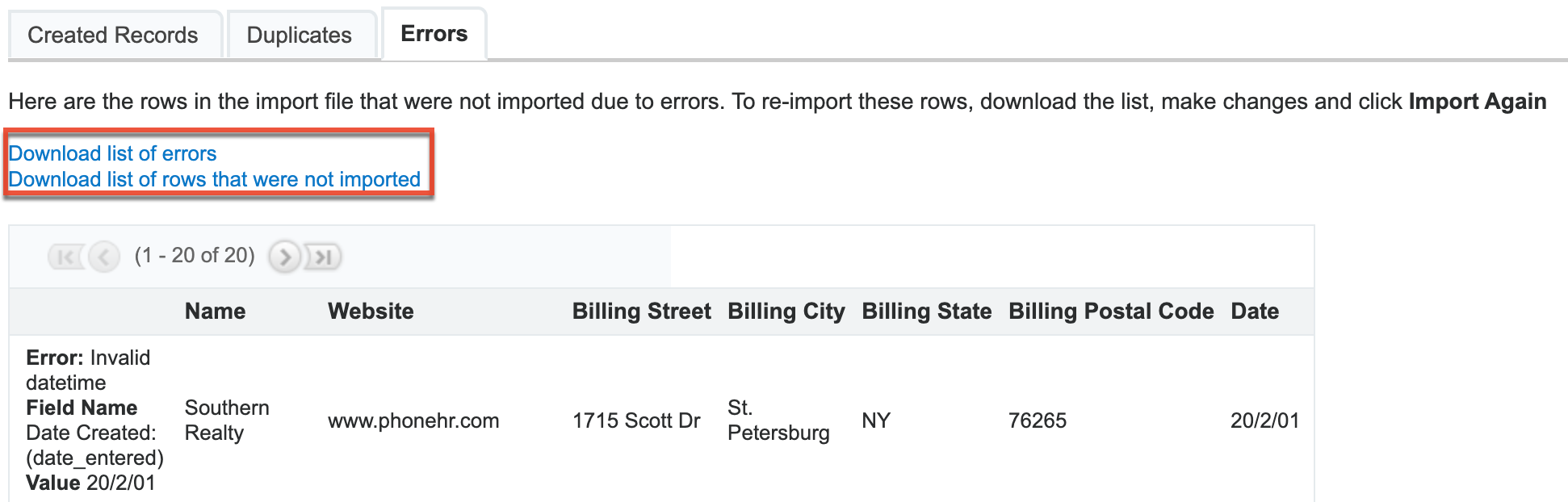
Task: Open the Duplicates tab
Action: 300,34
